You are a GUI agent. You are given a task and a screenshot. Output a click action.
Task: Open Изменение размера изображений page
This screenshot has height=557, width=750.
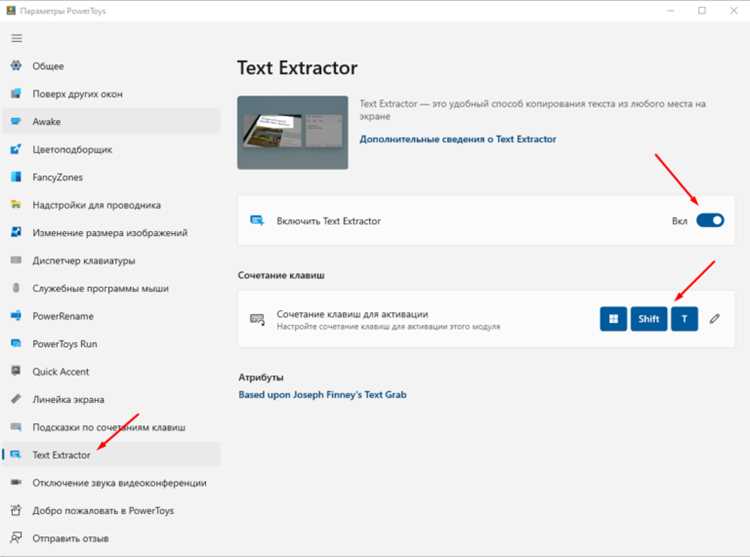tap(111, 233)
